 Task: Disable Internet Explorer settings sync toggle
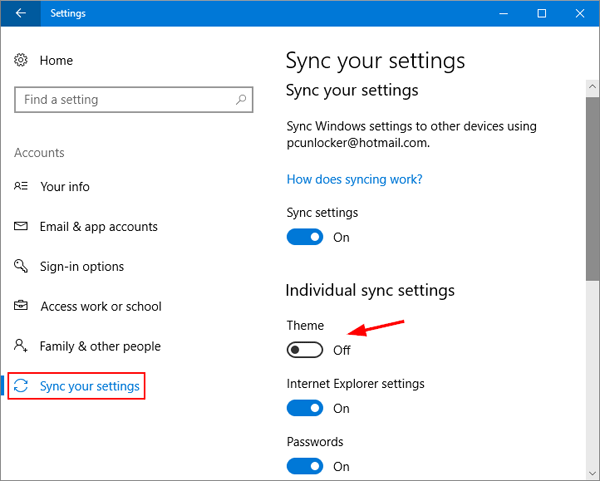click(305, 408)
